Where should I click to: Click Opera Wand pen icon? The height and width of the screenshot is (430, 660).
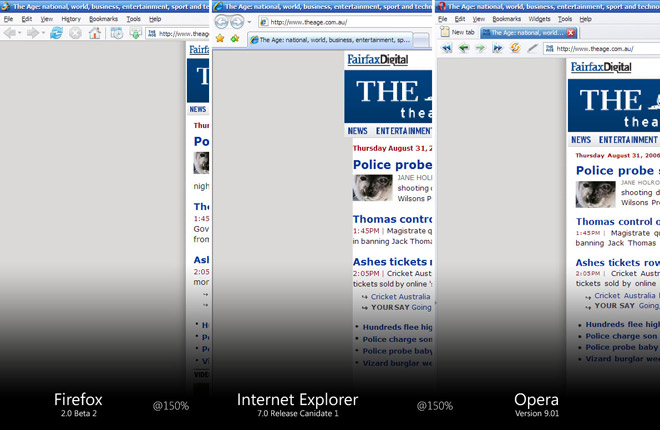[x=532, y=48]
